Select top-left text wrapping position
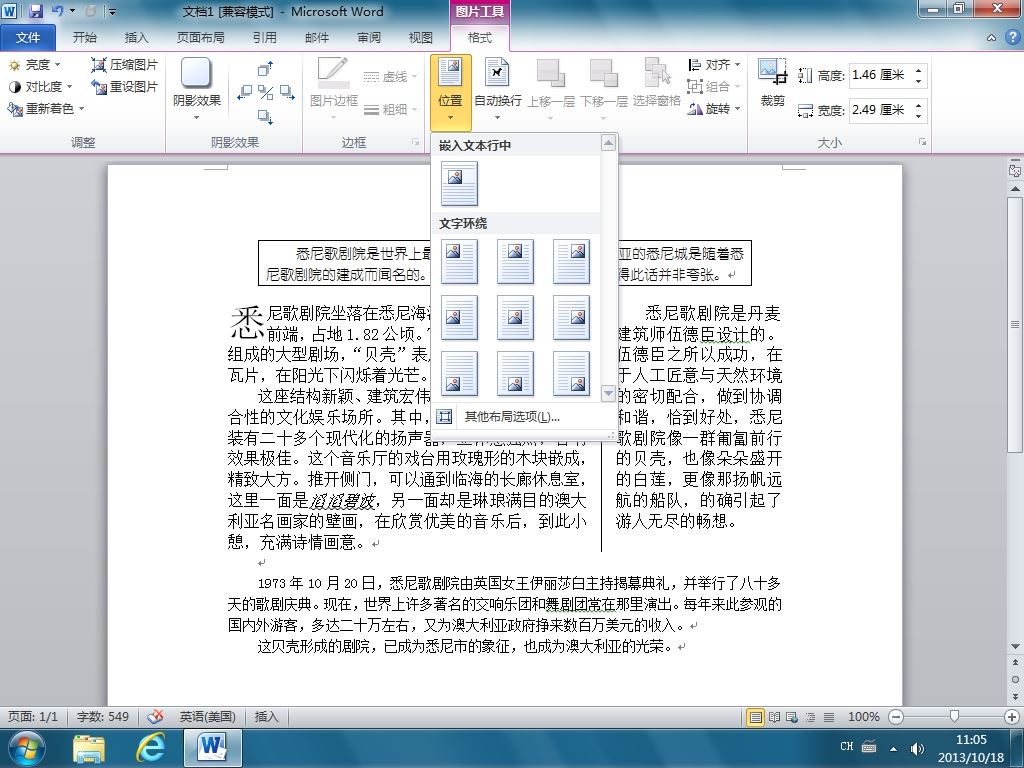 (x=459, y=261)
